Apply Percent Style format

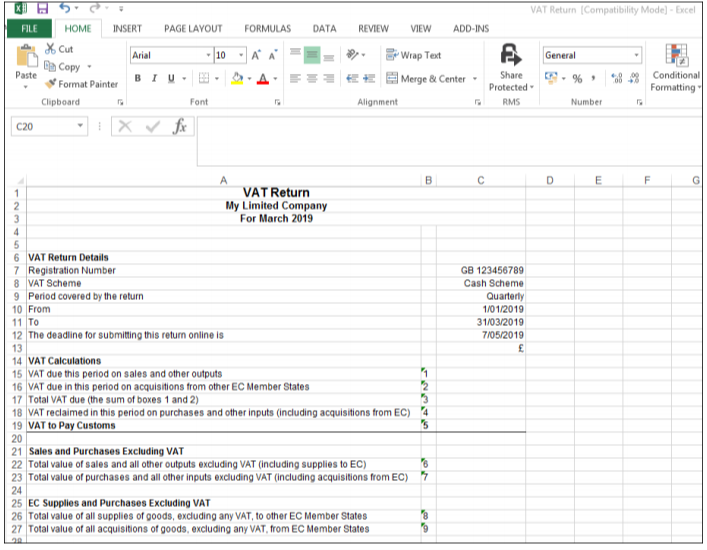point(577,78)
